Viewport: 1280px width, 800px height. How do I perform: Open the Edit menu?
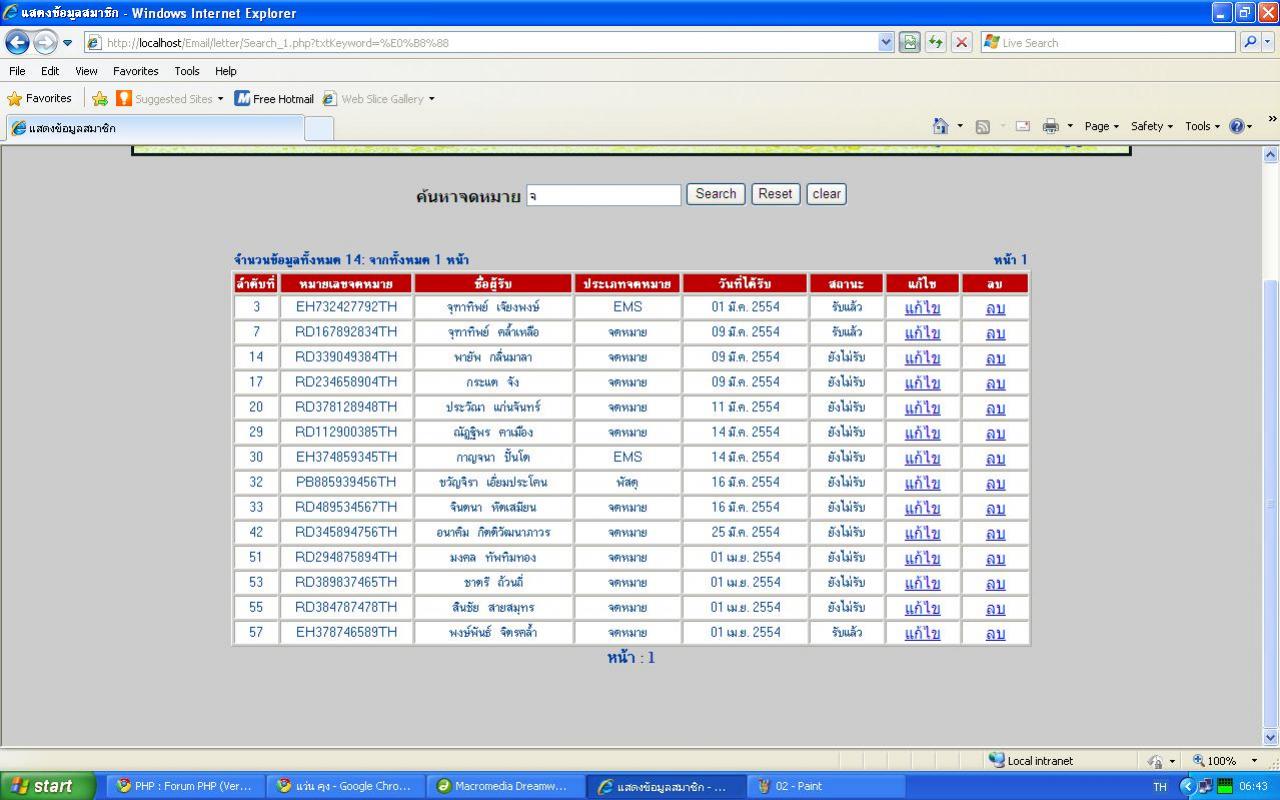[x=50, y=71]
